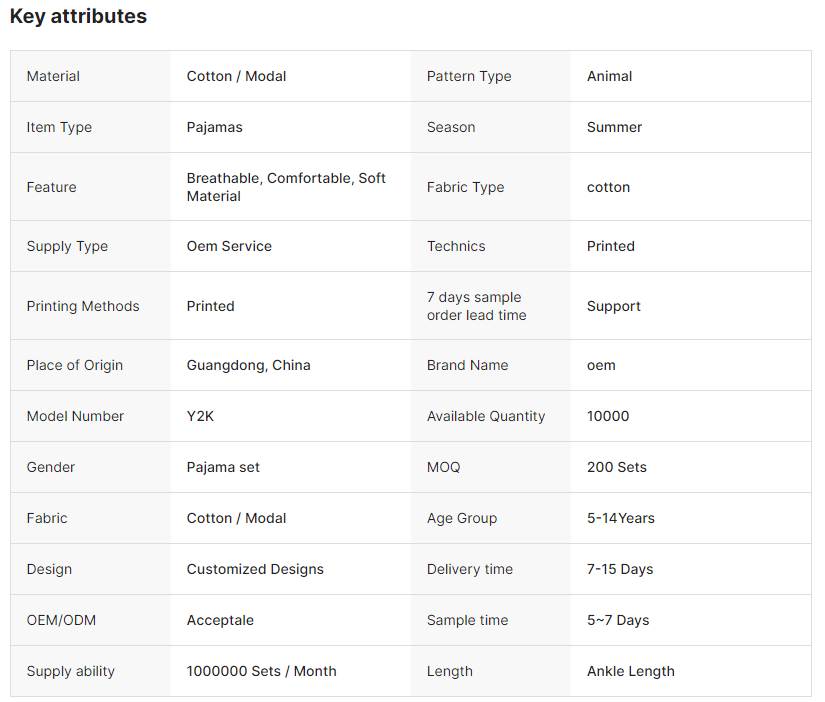
Task: Select the Cotton / Modal material value
Action: 236,76
